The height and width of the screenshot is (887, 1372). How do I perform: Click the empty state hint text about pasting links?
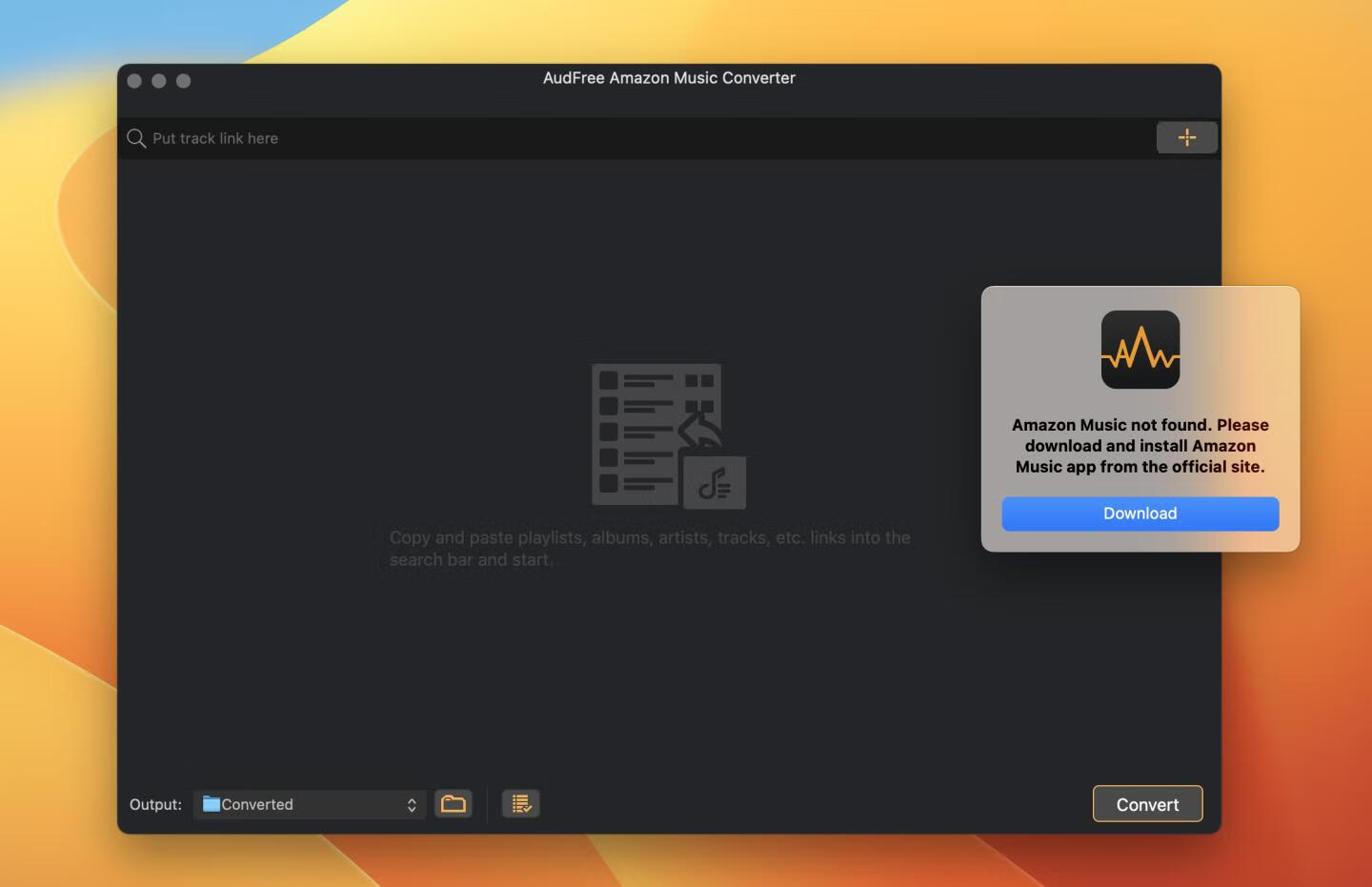[650, 548]
